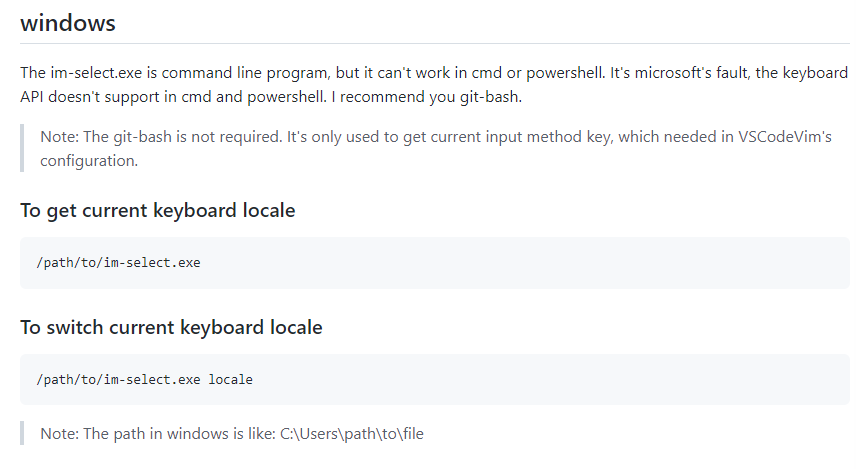This screenshot has height=469, width=856.
Task: Click "To get current keyboard locale" heading
Action: (157, 210)
